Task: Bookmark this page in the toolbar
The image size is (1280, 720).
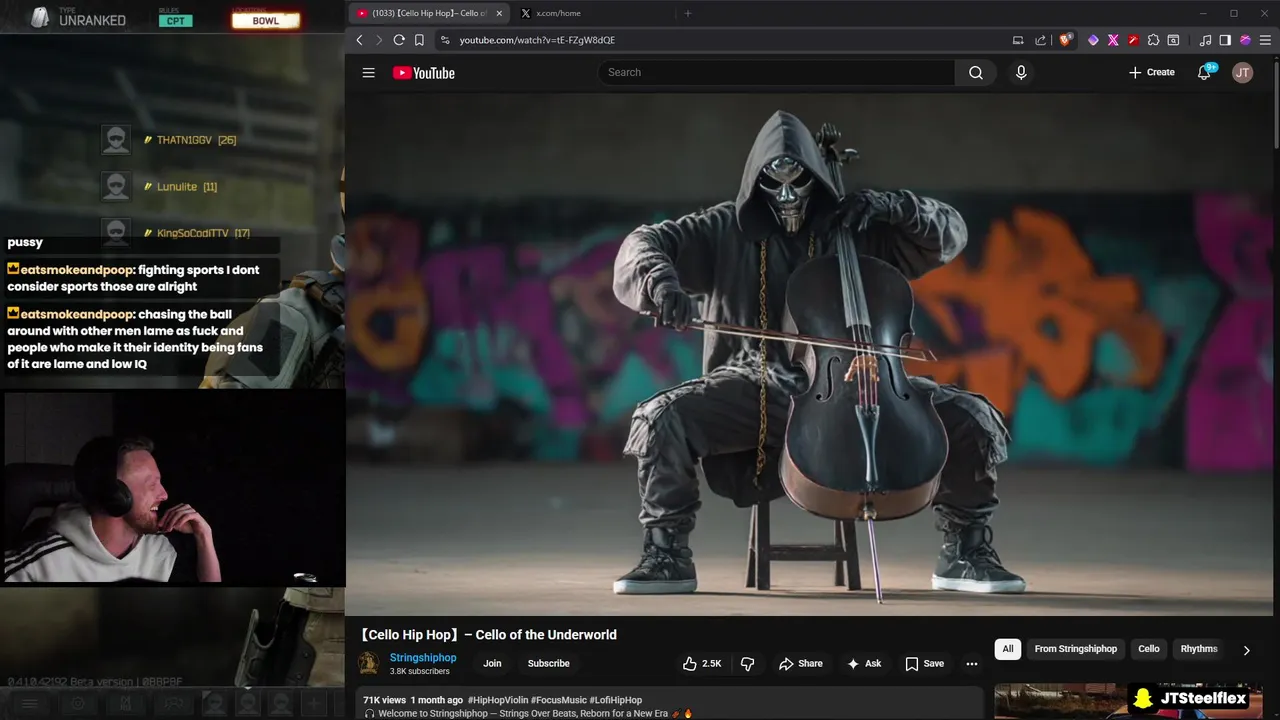Action: pos(419,40)
